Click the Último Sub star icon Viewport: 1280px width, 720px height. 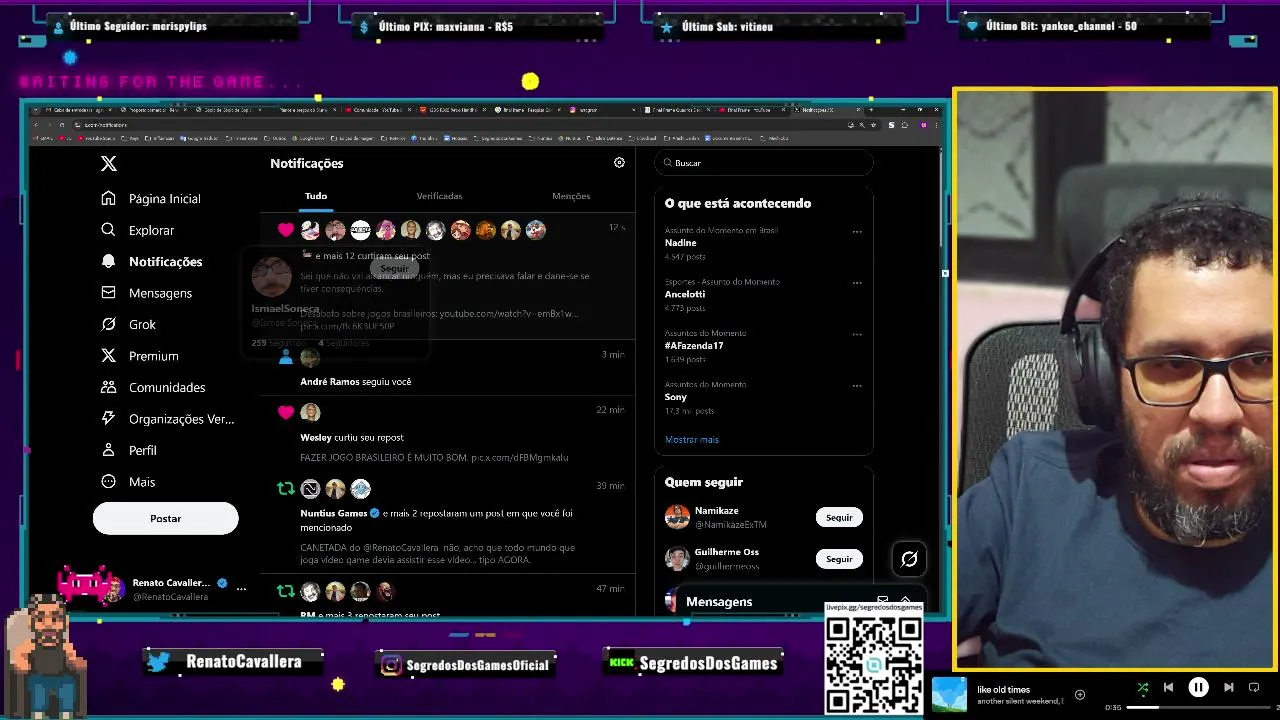click(x=667, y=27)
